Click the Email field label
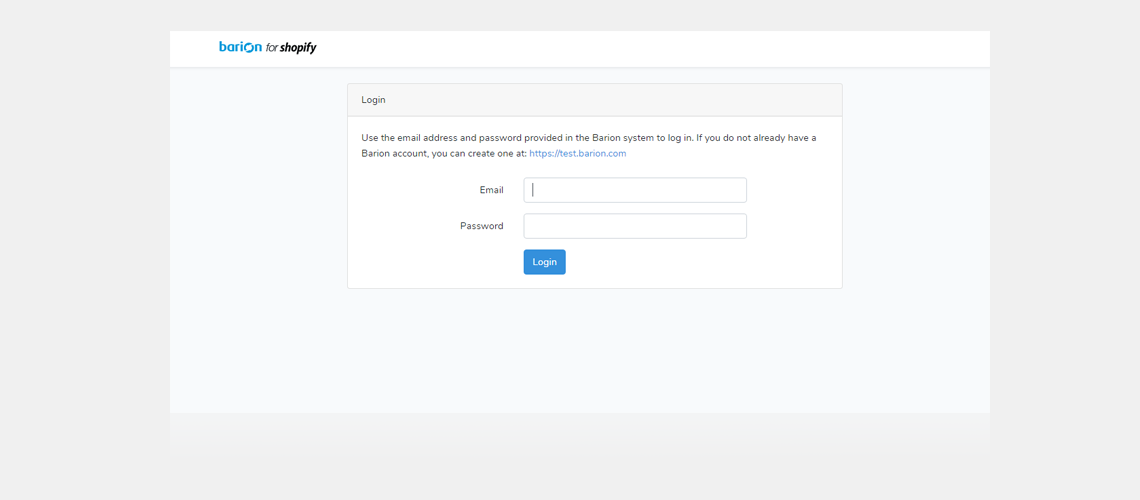This screenshot has width=1140, height=500. point(491,190)
